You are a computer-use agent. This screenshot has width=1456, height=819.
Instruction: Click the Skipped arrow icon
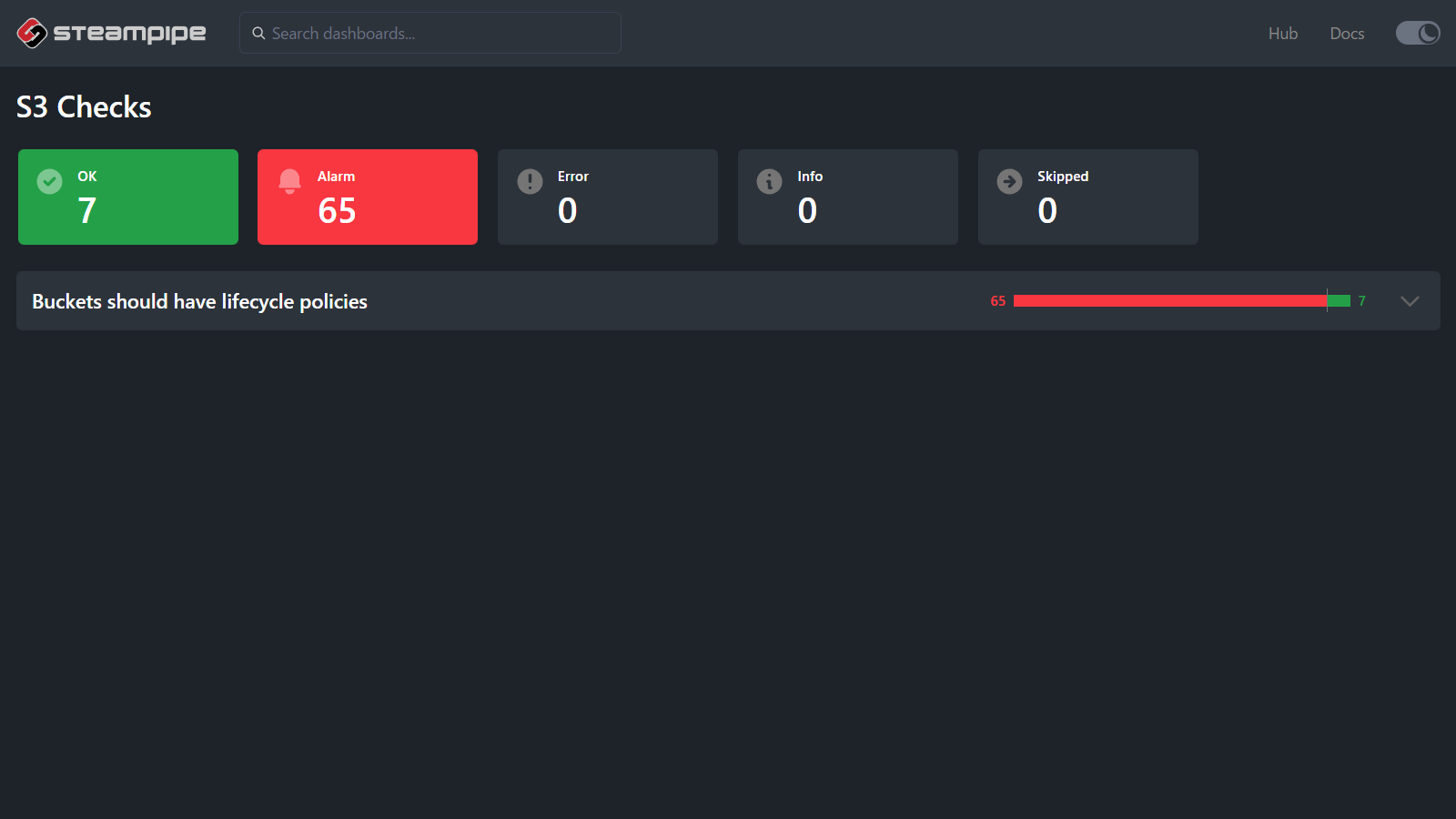[1009, 181]
